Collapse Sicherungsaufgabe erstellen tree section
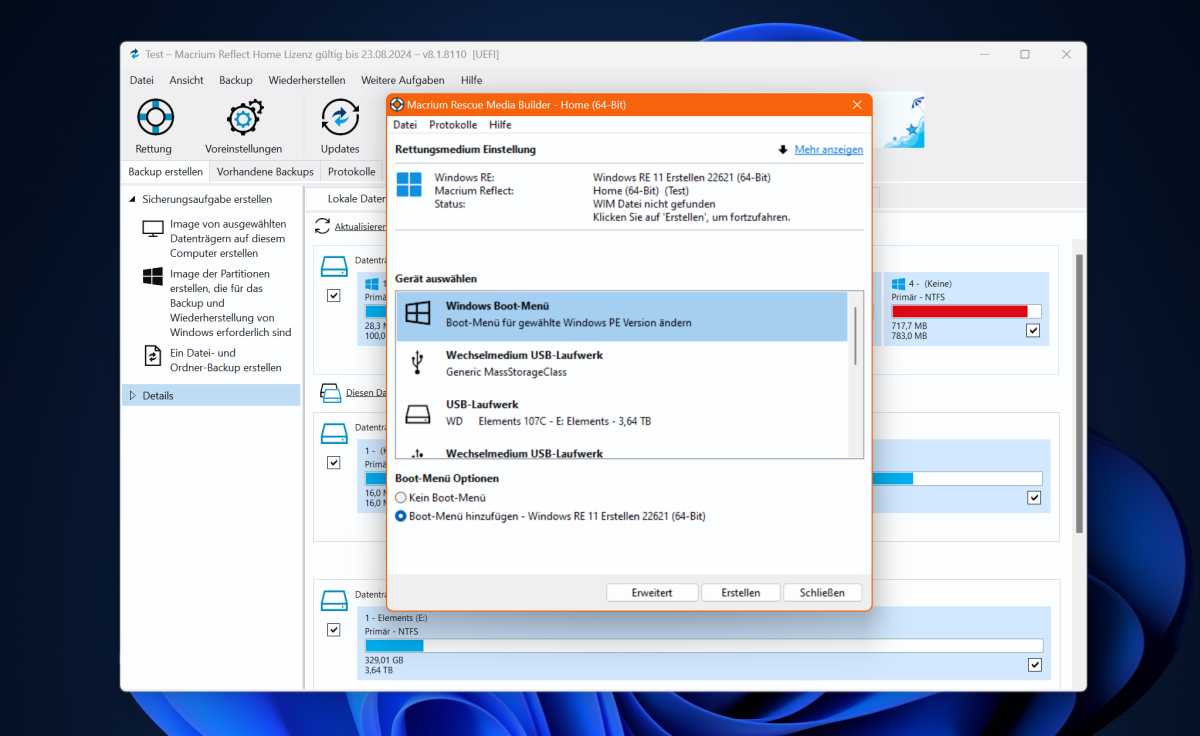 pos(133,199)
